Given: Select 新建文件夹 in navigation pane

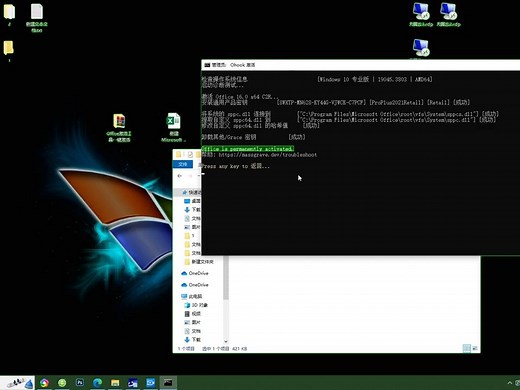Looking at the screenshot, I should pos(199,262).
